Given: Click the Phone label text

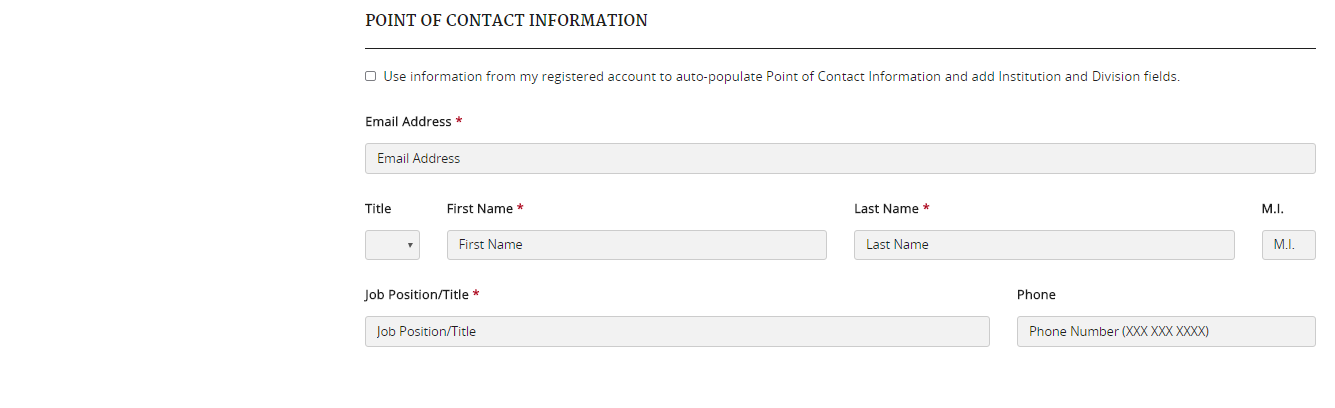Looking at the screenshot, I should pos(1036,295).
